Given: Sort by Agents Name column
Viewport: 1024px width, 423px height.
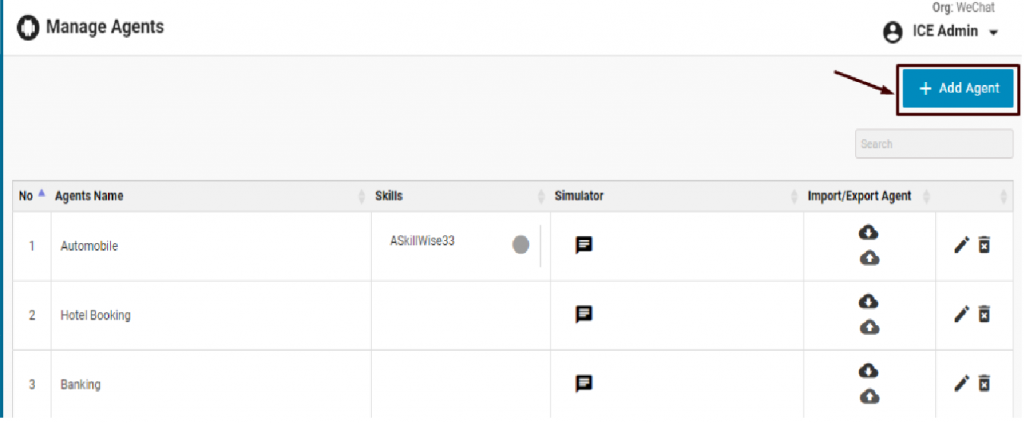Looking at the screenshot, I should pyautogui.click(x=90, y=196).
